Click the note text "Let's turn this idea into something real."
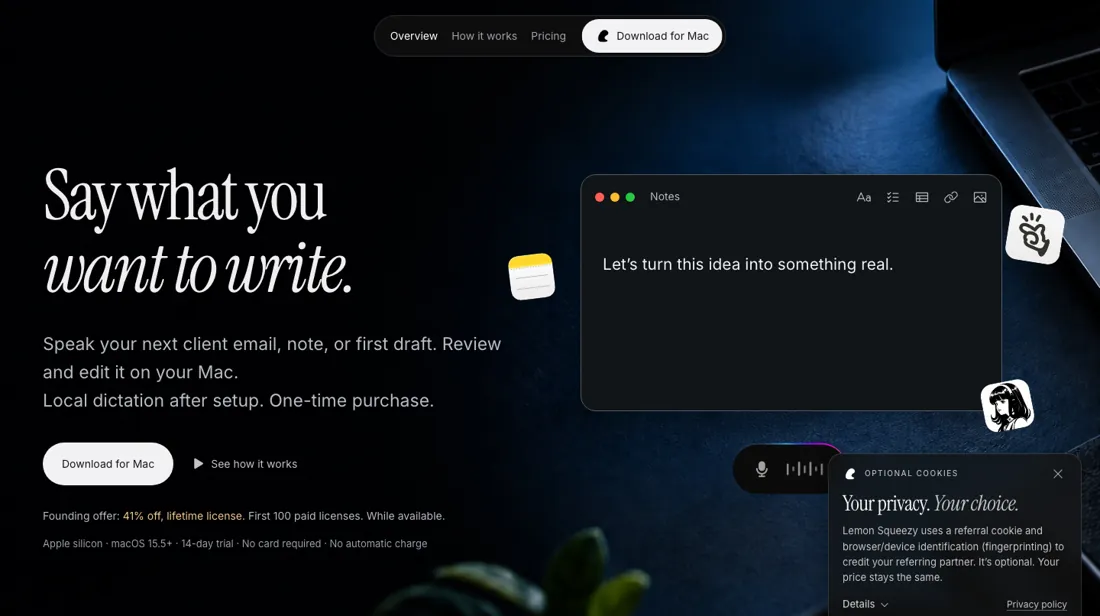1100x616 pixels. click(748, 265)
